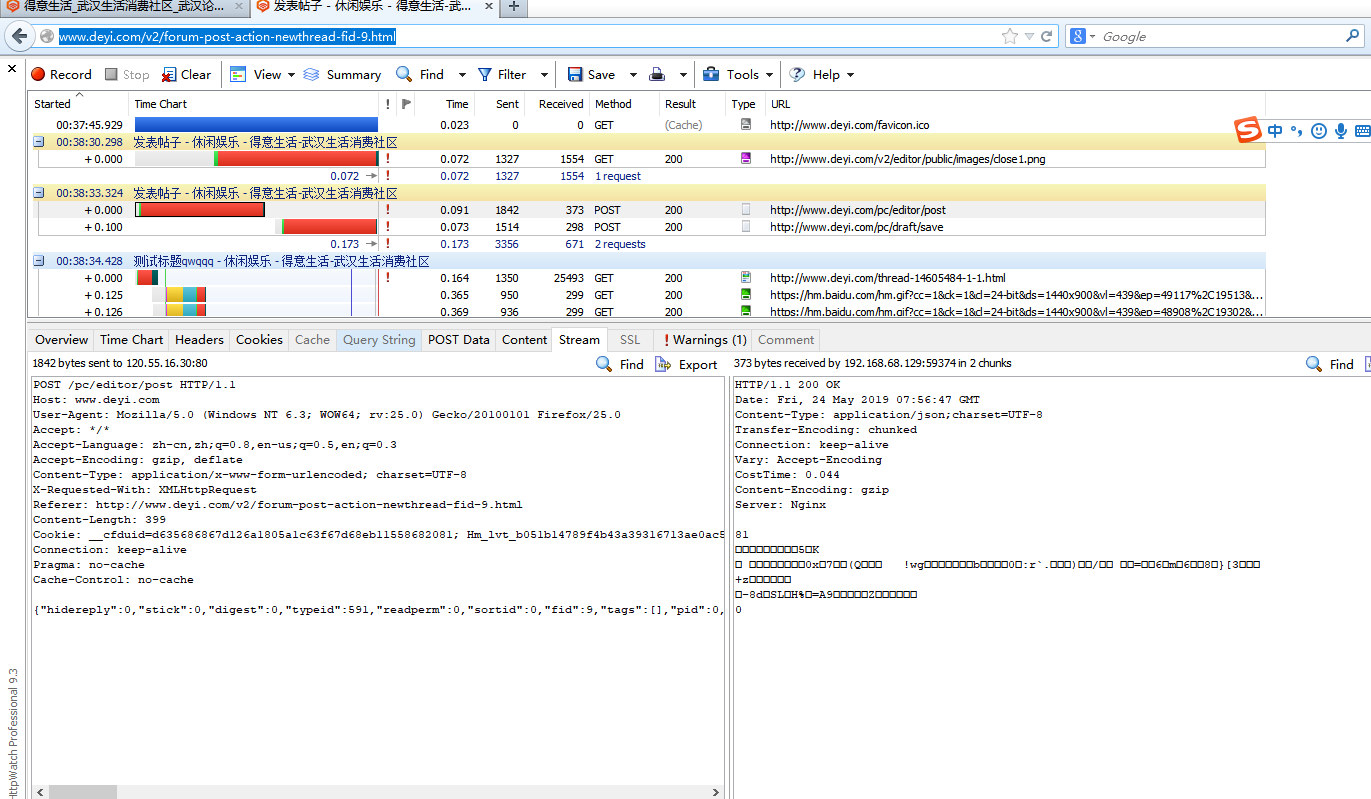1371x799 pixels.
Task: Expand the Tools dropdown menu
Action: [771, 74]
